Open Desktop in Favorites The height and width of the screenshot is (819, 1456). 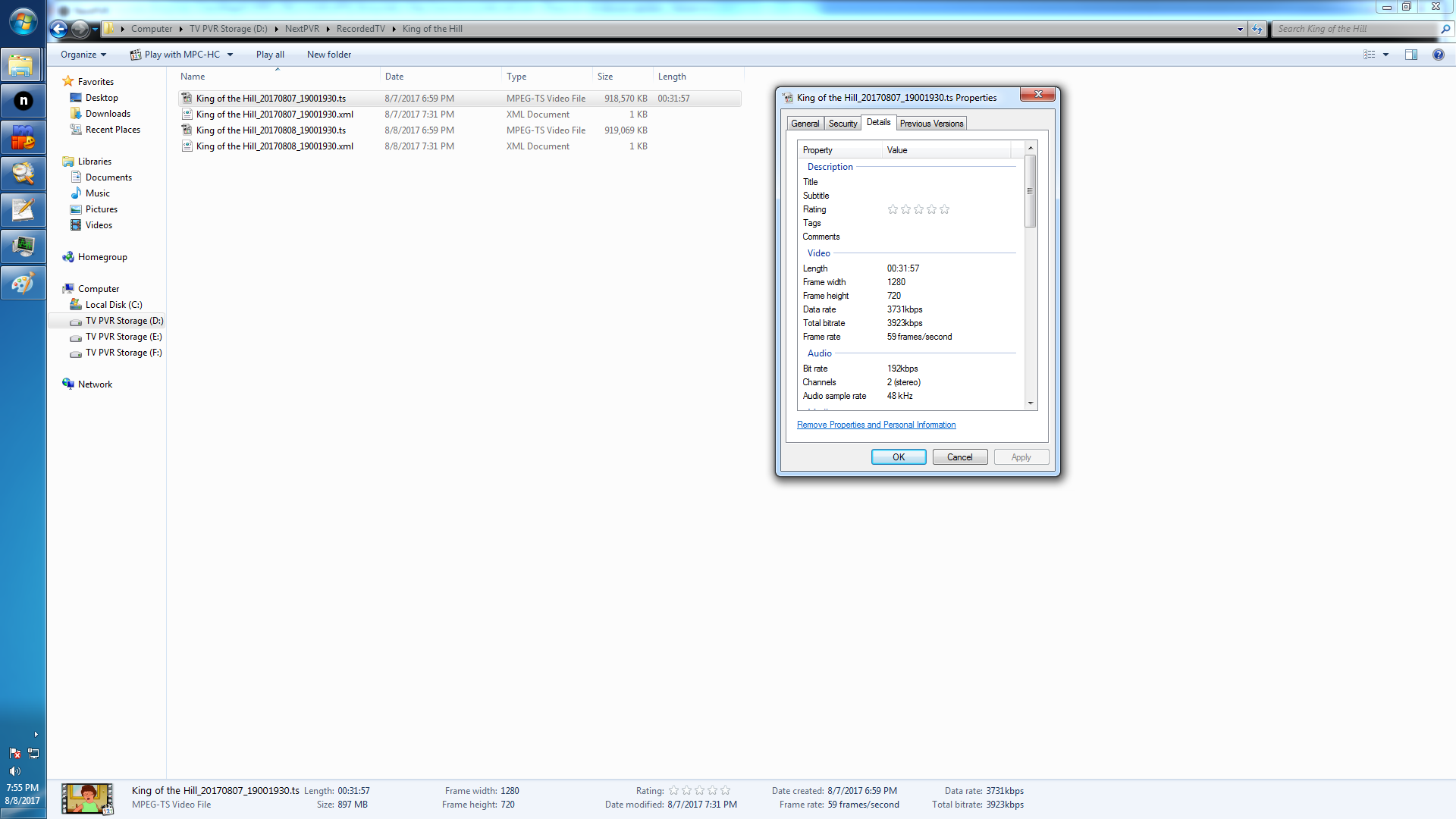tap(102, 98)
